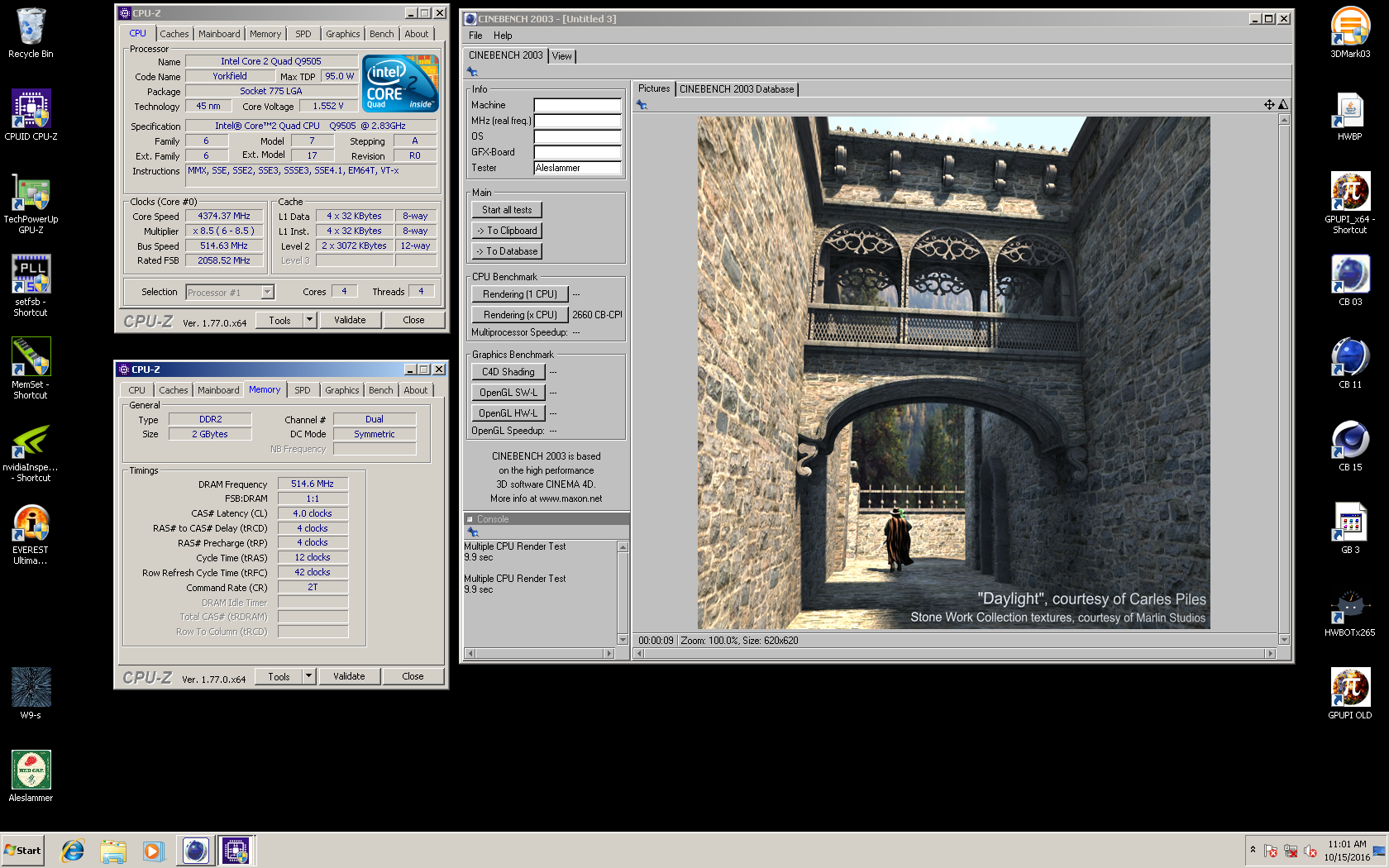Open the W9-s desktop icon

31,694
